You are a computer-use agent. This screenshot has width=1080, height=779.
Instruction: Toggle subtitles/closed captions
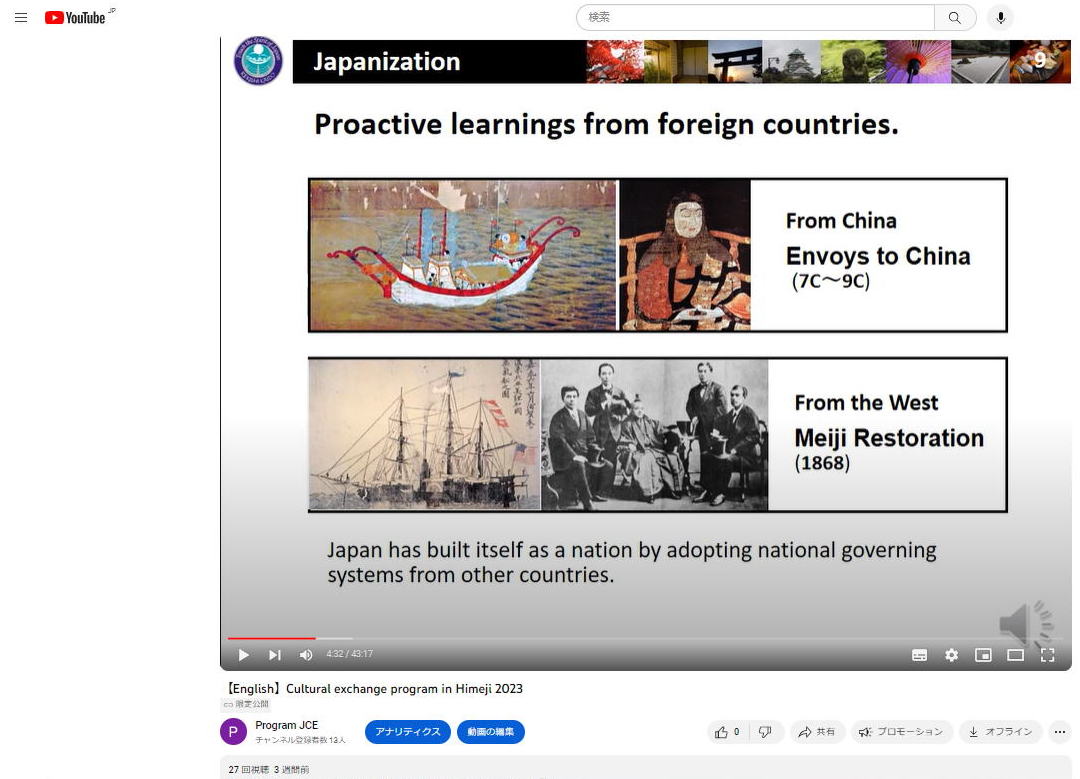coord(919,655)
